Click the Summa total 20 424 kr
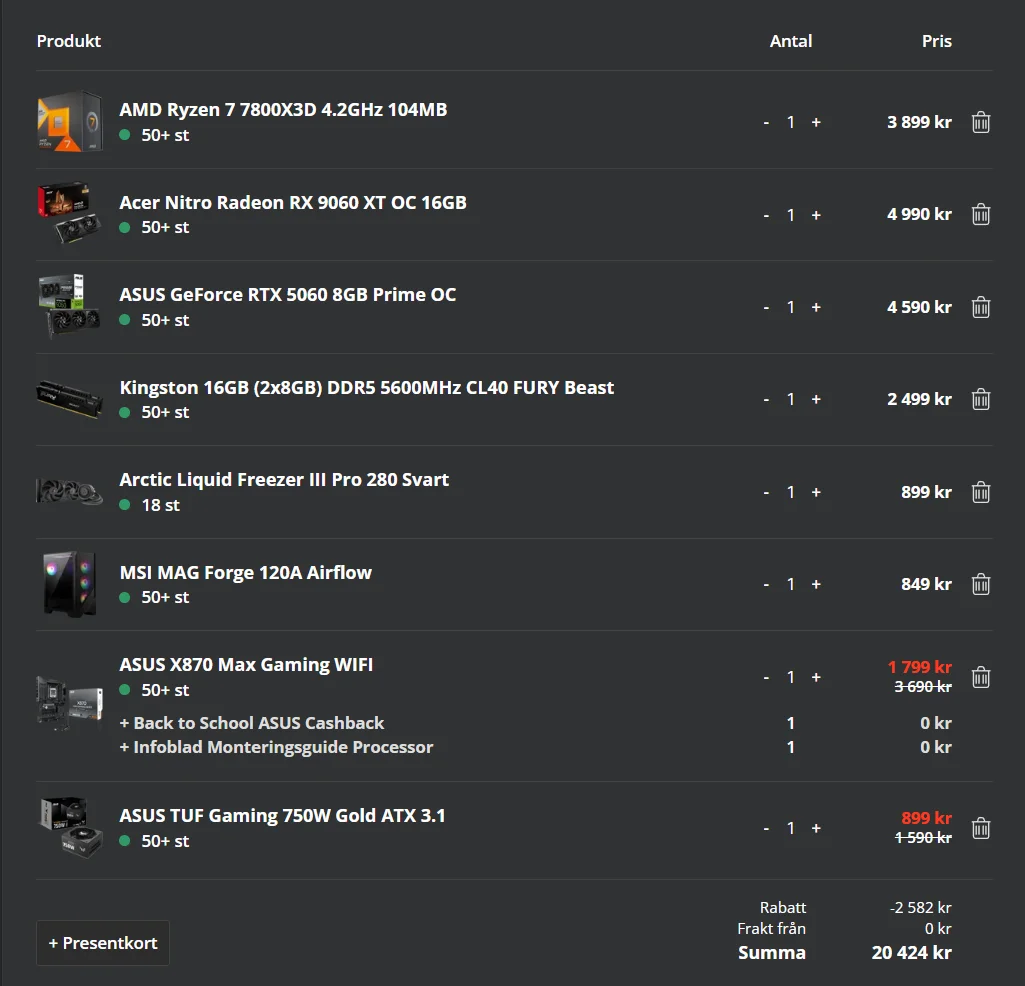 [x=911, y=953]
